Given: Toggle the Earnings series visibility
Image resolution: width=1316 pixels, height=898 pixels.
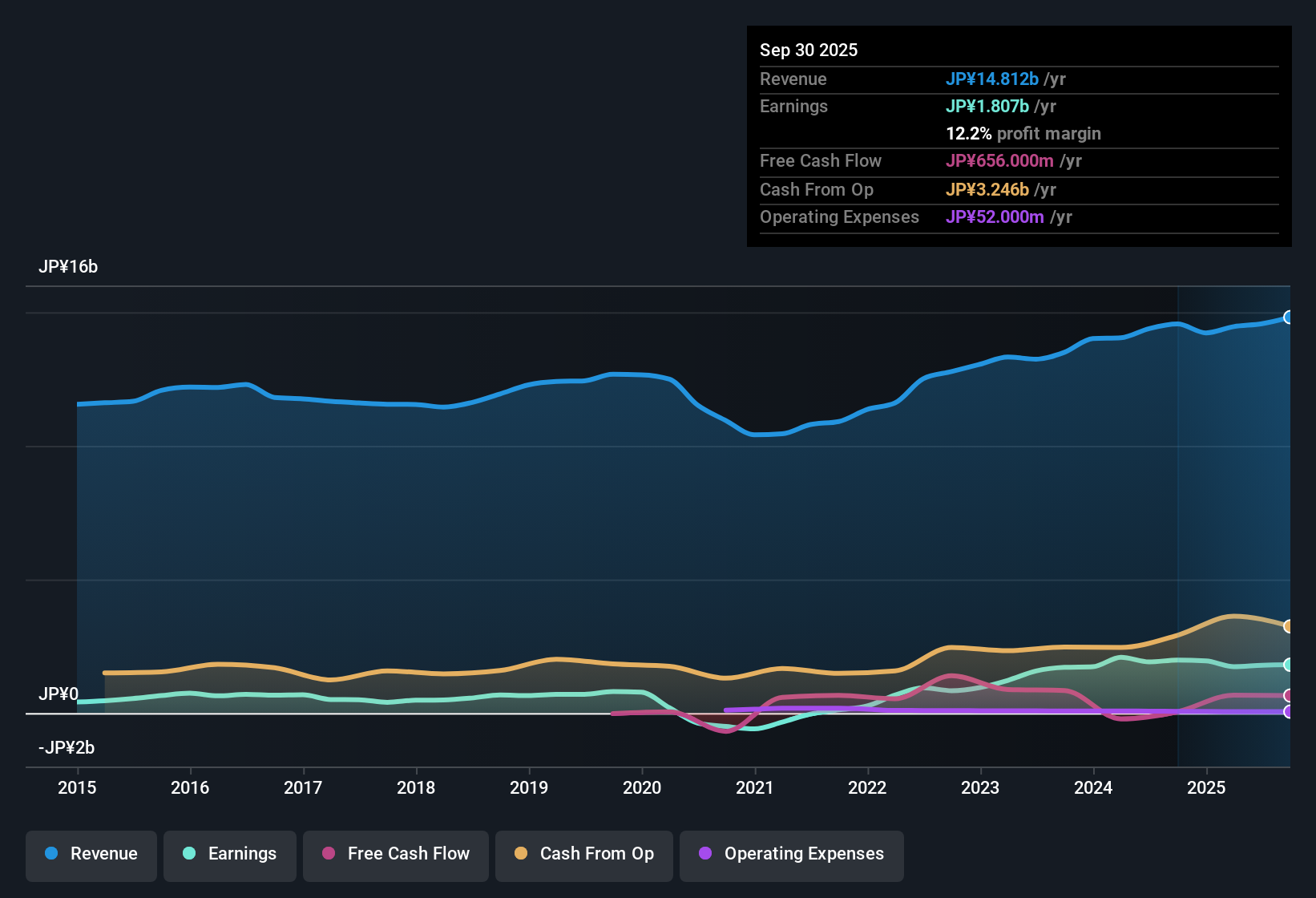Looking at the screenshot, I should click(230, 854).
